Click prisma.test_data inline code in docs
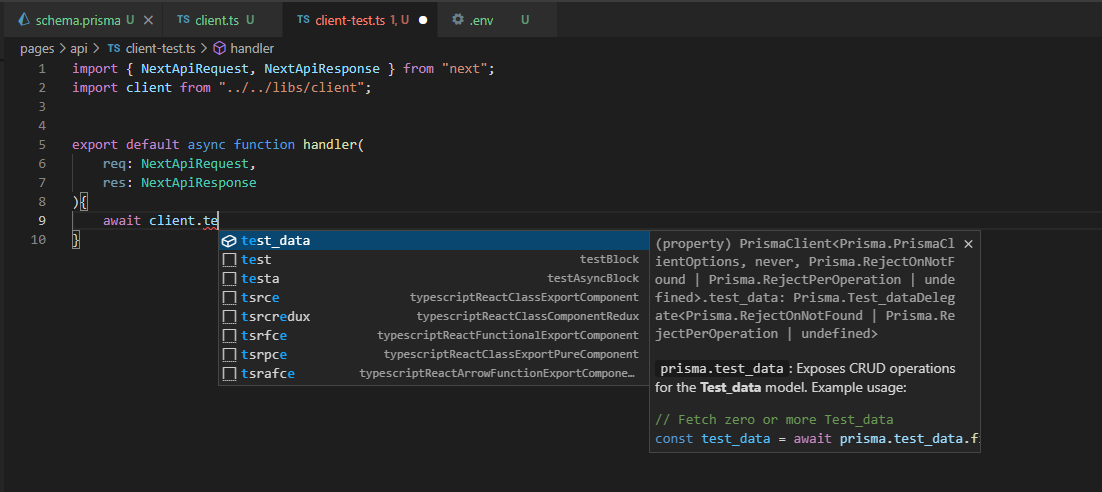 pos(722,368)
